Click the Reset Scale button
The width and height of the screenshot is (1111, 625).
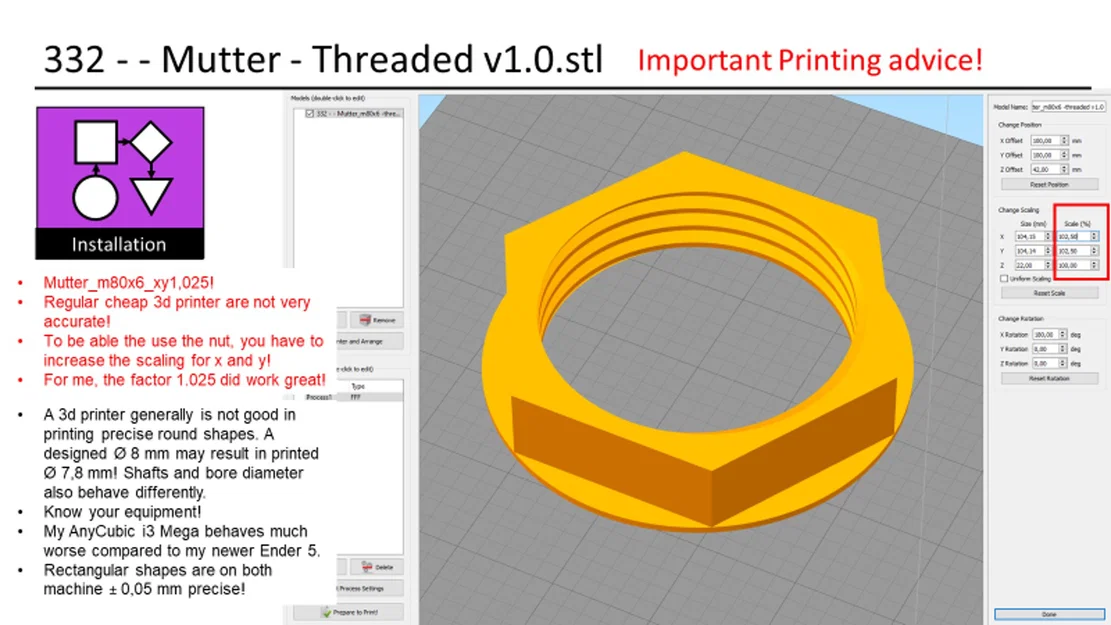coord(1049,293)
